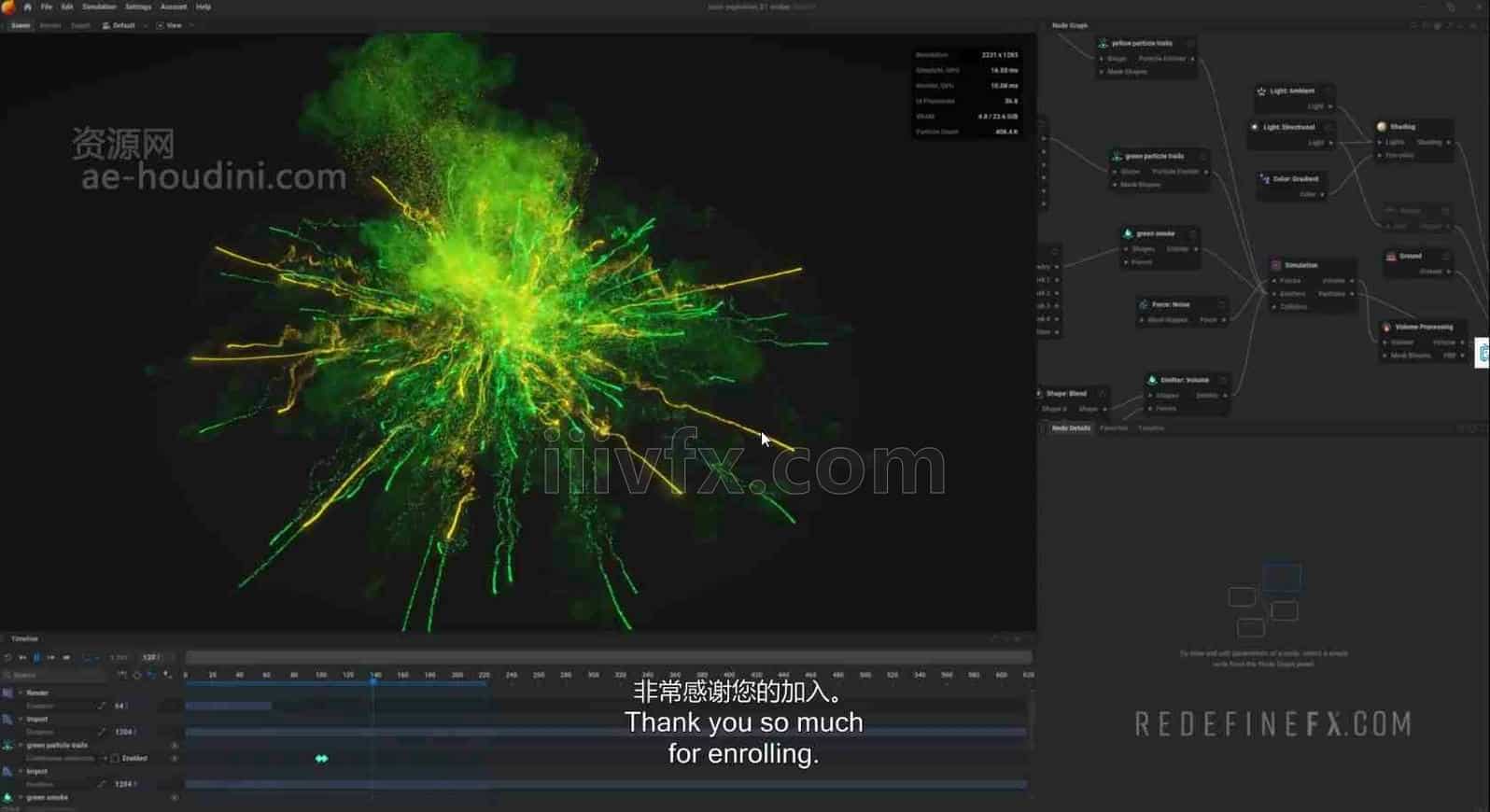Click the timeline overview scrollbar above ruler
This screenshot has width=1490, height=812.
(608, 658)
